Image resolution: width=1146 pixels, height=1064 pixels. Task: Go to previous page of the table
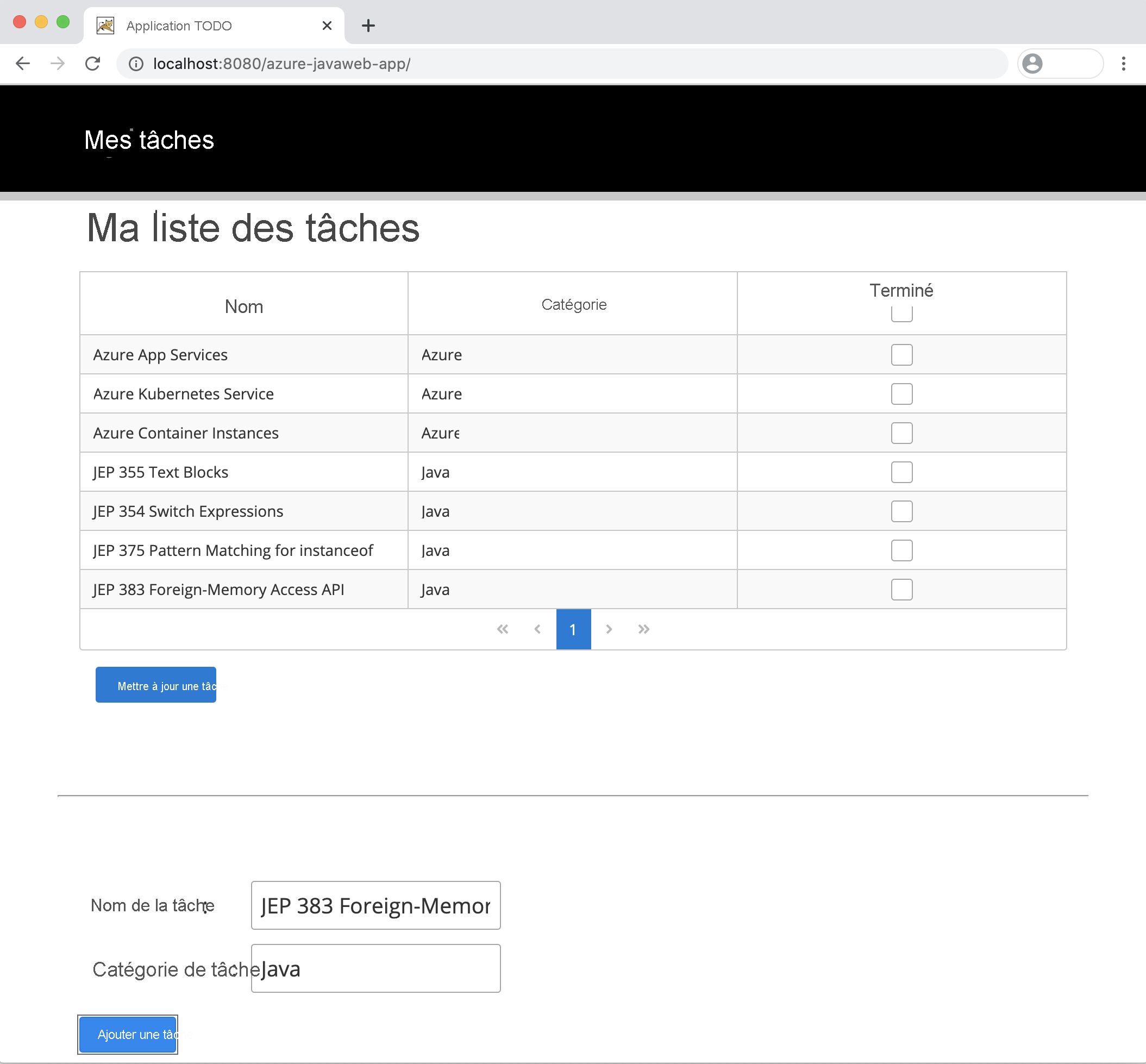pos(537,629)
